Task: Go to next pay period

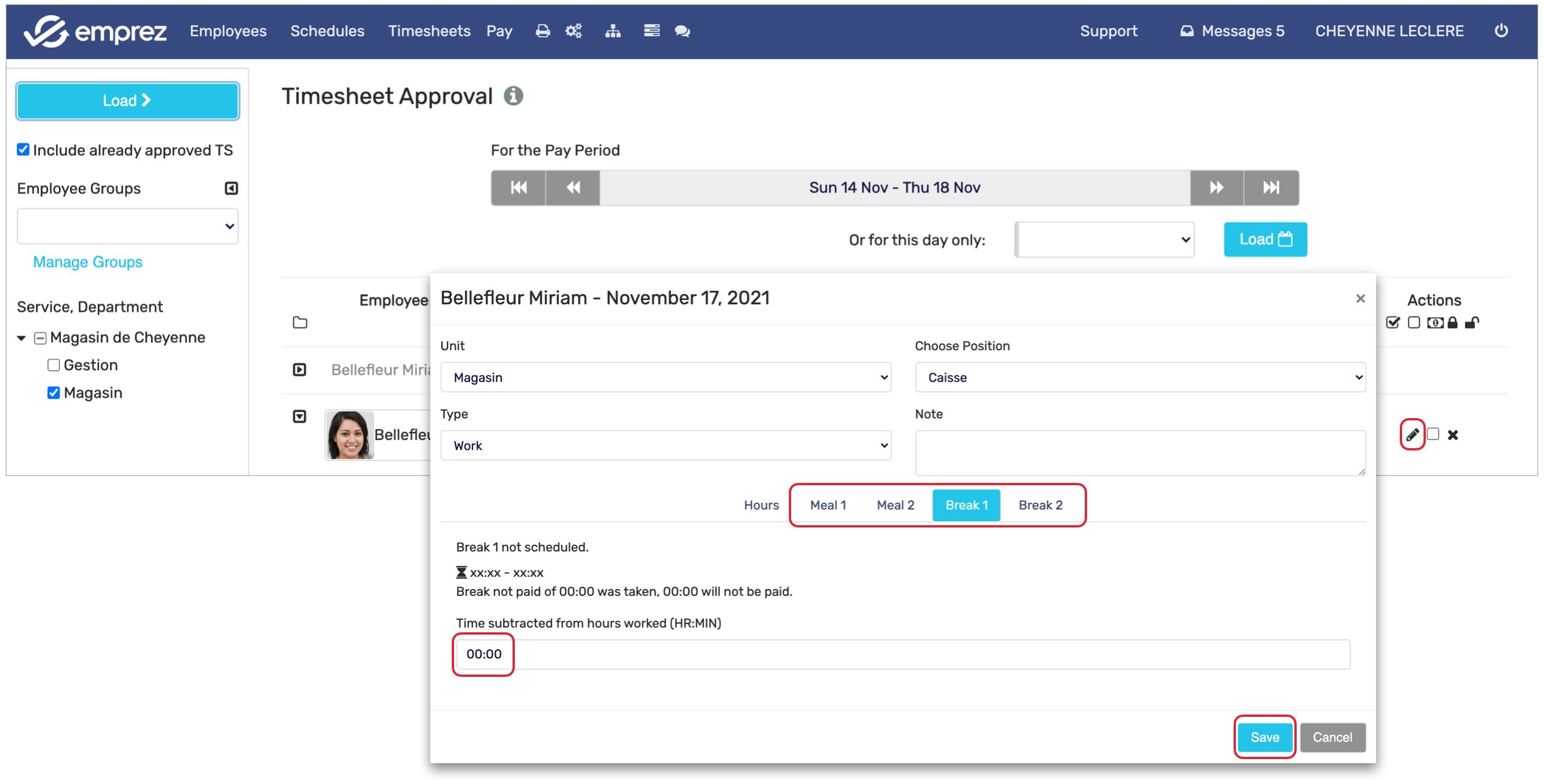Action: [x=1216, y=188]
